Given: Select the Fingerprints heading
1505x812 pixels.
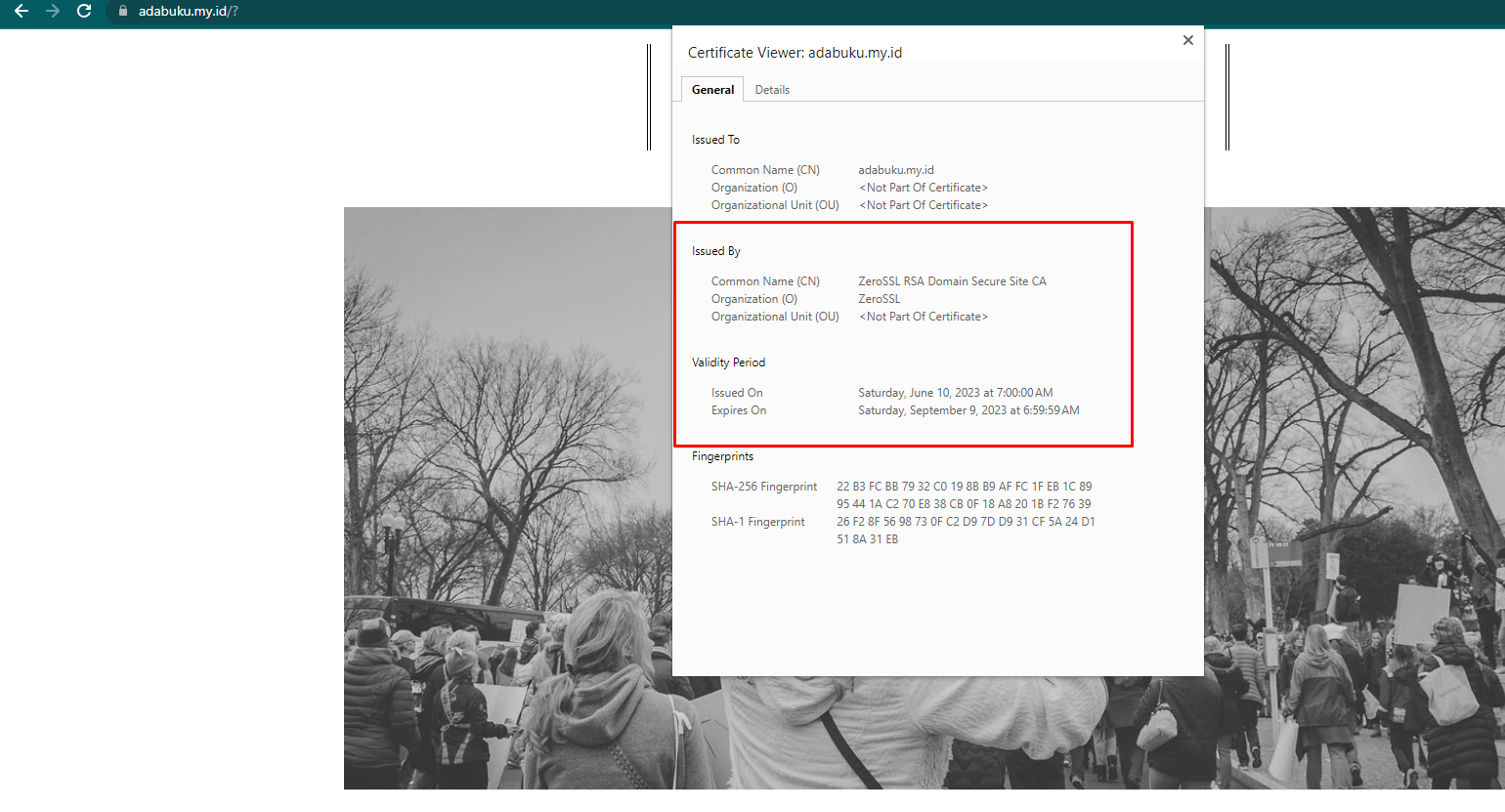Looking at the screenshot, I should 723,456.
